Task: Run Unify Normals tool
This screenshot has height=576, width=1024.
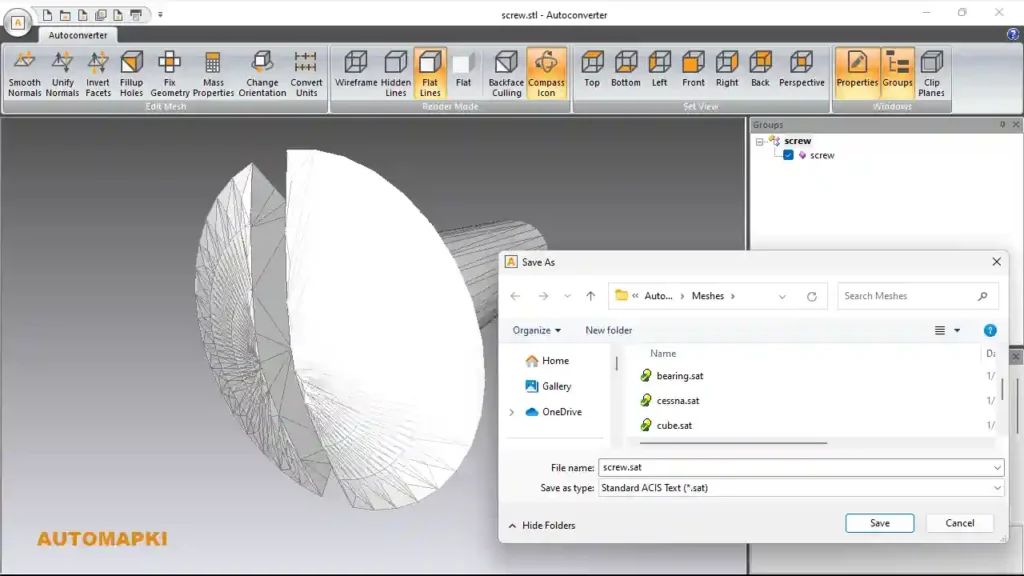Action: pos(62,73)
